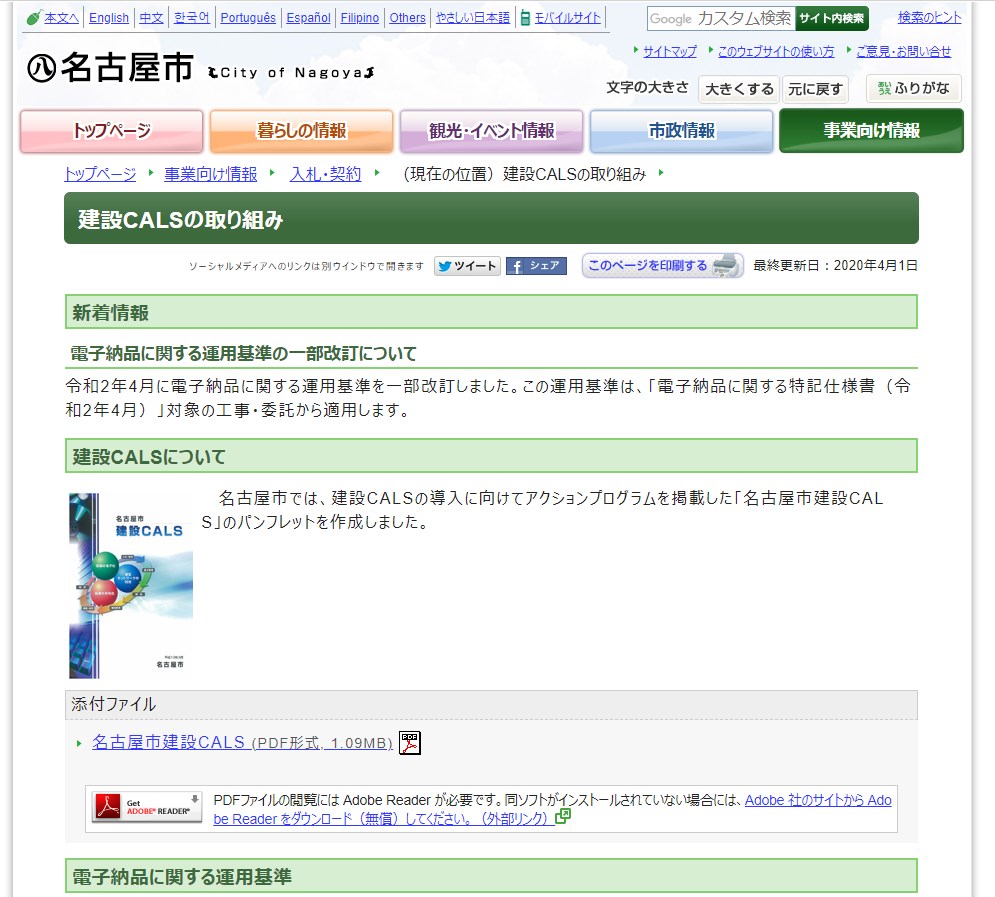
Task: Print the page via このページを印刷する
Action: (662, 266)
